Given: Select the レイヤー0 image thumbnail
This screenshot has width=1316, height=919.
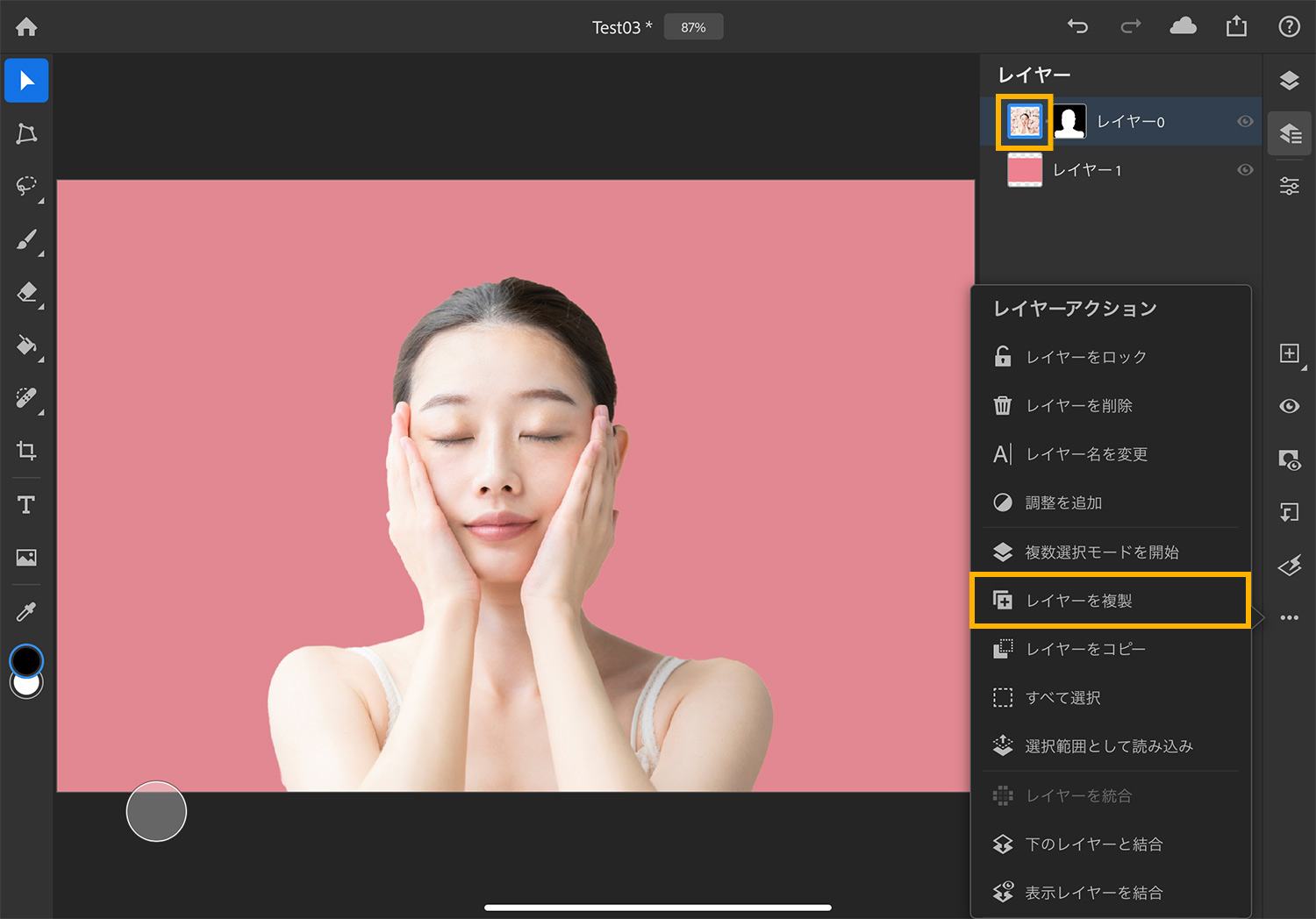Looking at the screenshot, I should coord(1025,122).
